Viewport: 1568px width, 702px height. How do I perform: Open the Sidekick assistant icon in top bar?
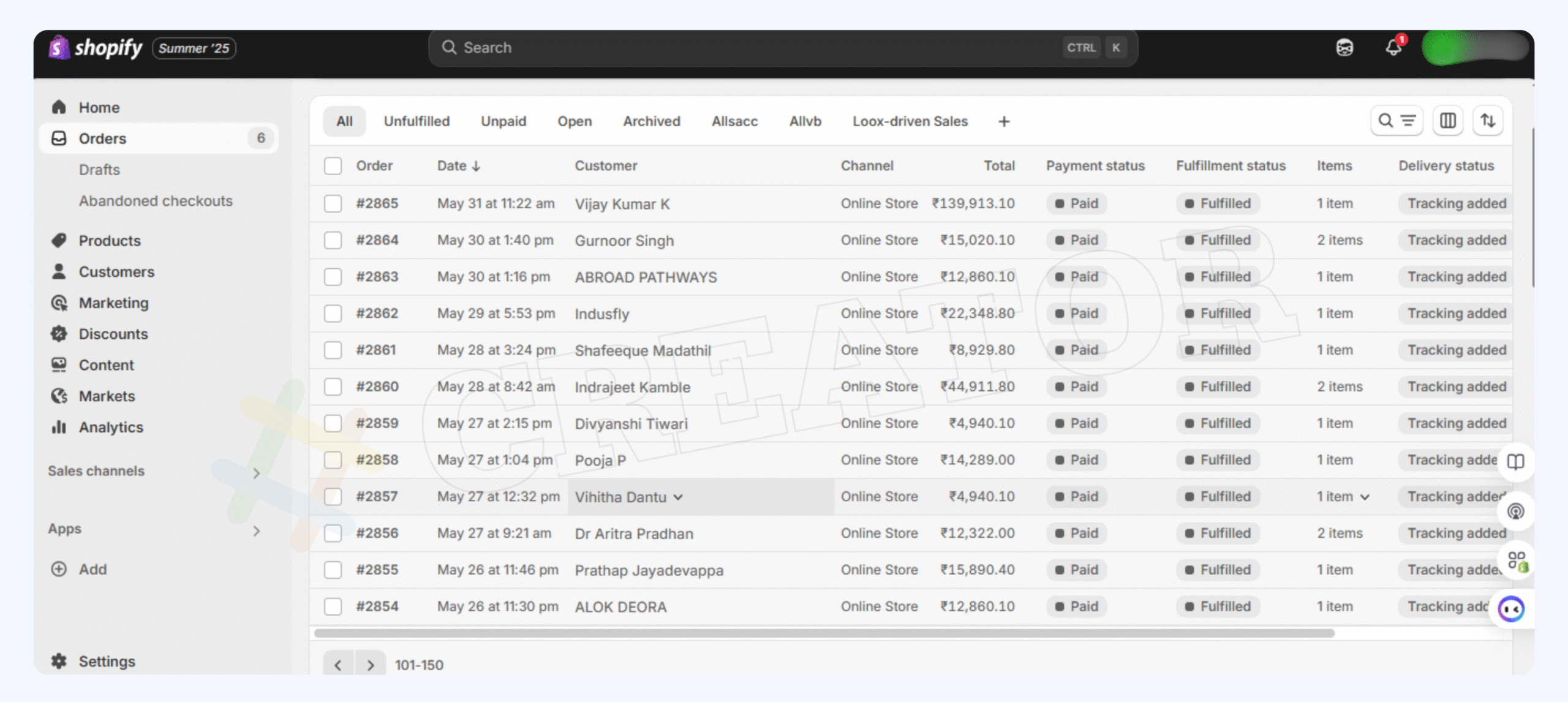point(1344,48)
